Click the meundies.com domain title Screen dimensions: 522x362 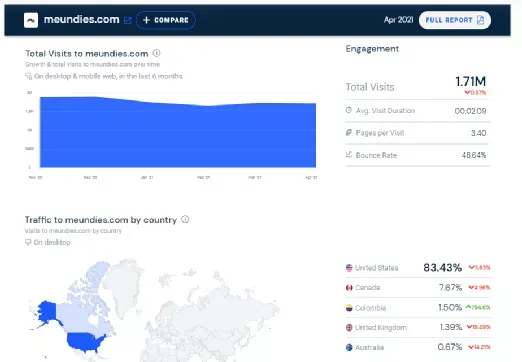click(81, 20)
